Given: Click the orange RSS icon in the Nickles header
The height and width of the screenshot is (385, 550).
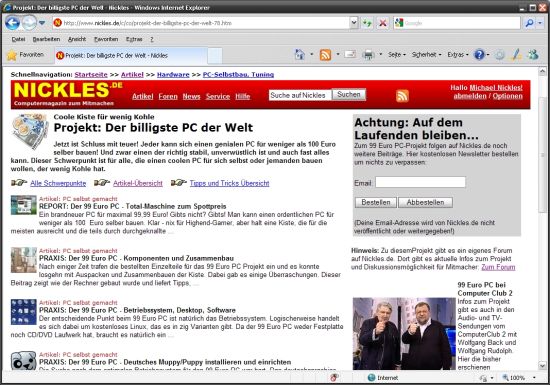Looking at the screenshot, I should point(402,96).
